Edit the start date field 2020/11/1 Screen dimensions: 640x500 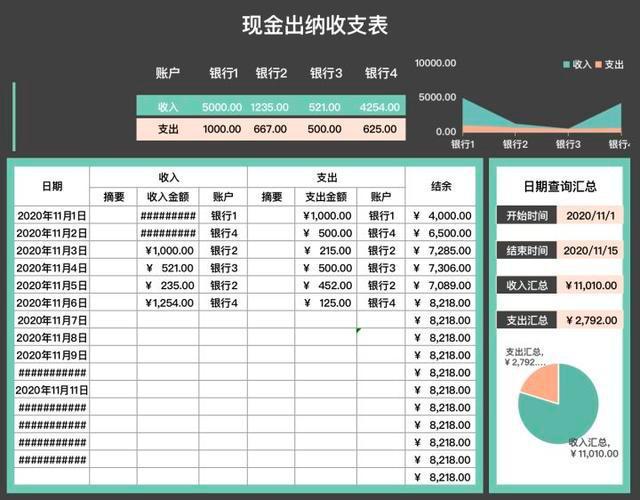pos(590,215)
